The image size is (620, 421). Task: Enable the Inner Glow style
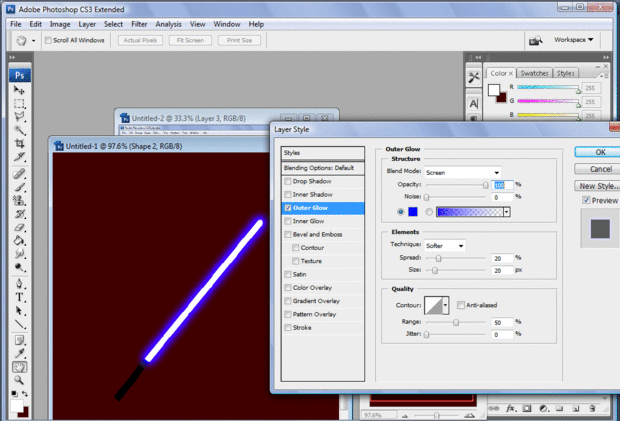pyautogui.click(x=288, y=221)
